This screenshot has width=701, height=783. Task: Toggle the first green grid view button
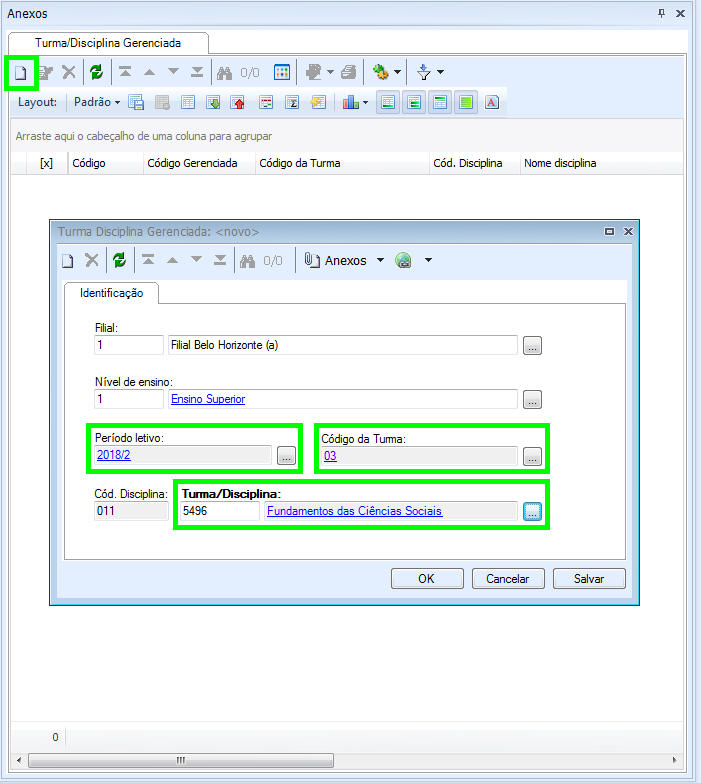pyautogui.click(x=388, y=102)
